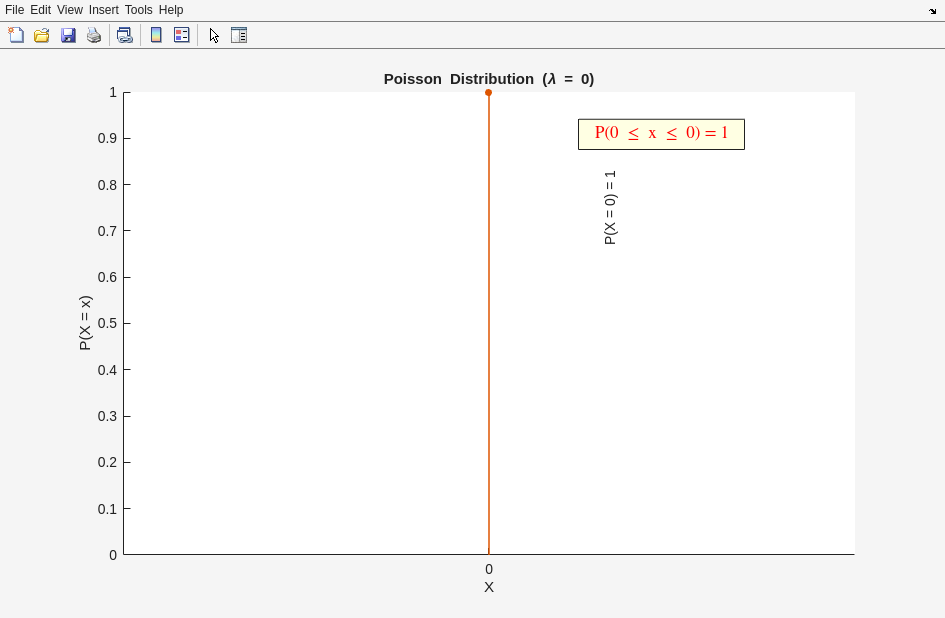Screen dimensions: 945x618
Task: Click the dock figure arrow in the menu bar corner
Action: (932, 11)
